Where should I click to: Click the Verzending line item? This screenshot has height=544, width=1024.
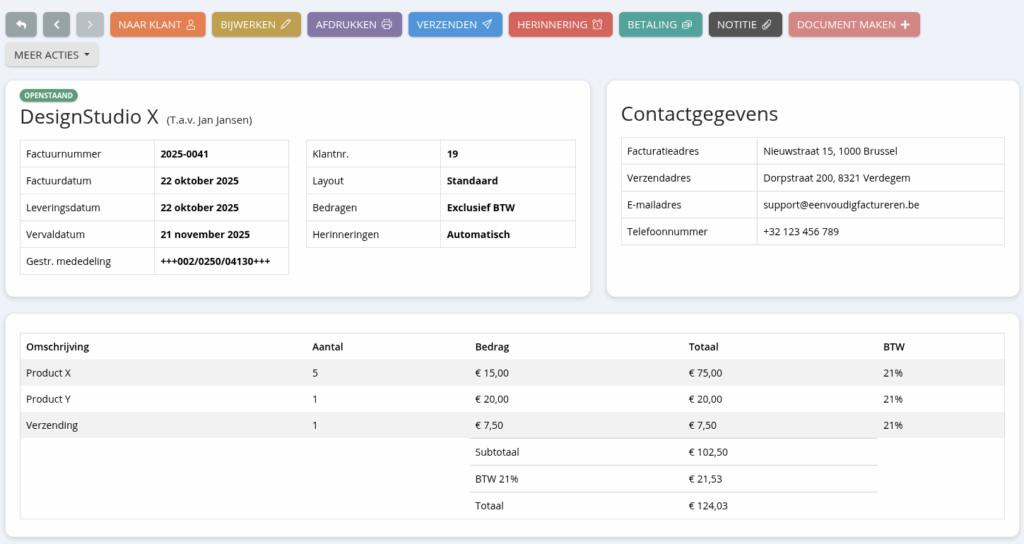point(51,425)
